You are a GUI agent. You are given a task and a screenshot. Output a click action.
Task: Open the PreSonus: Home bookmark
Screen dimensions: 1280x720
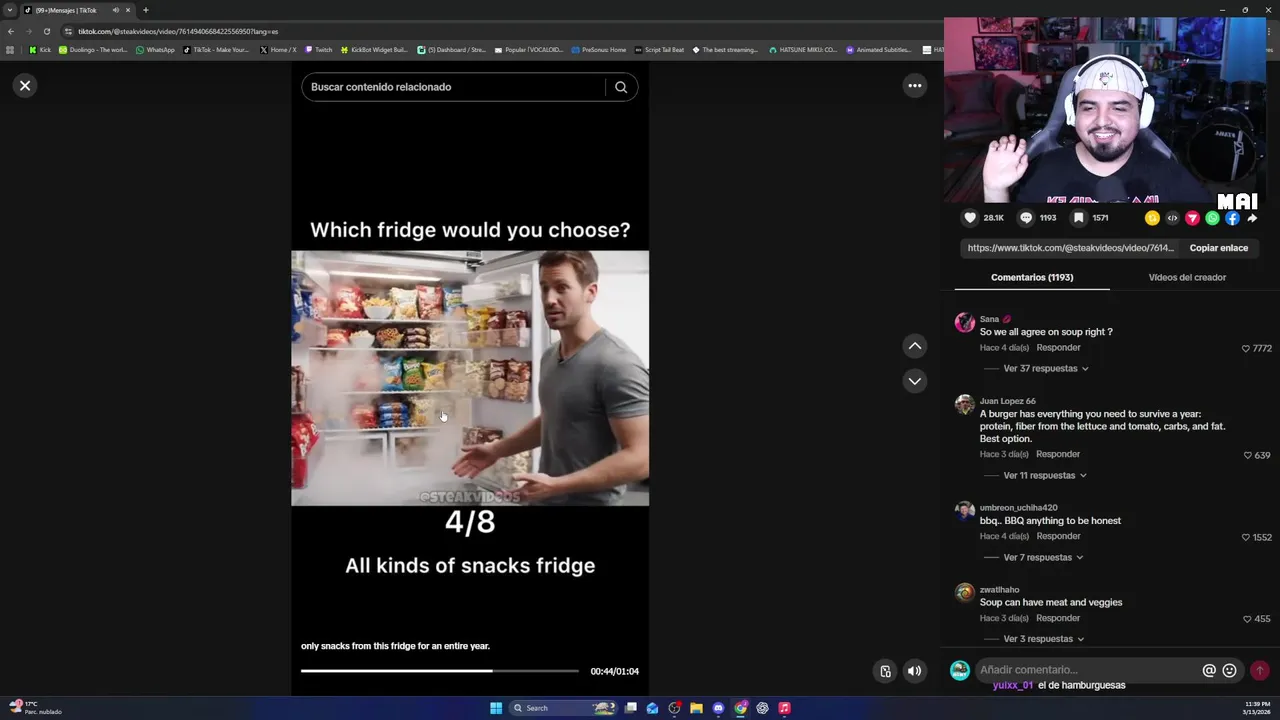[598, 49]
